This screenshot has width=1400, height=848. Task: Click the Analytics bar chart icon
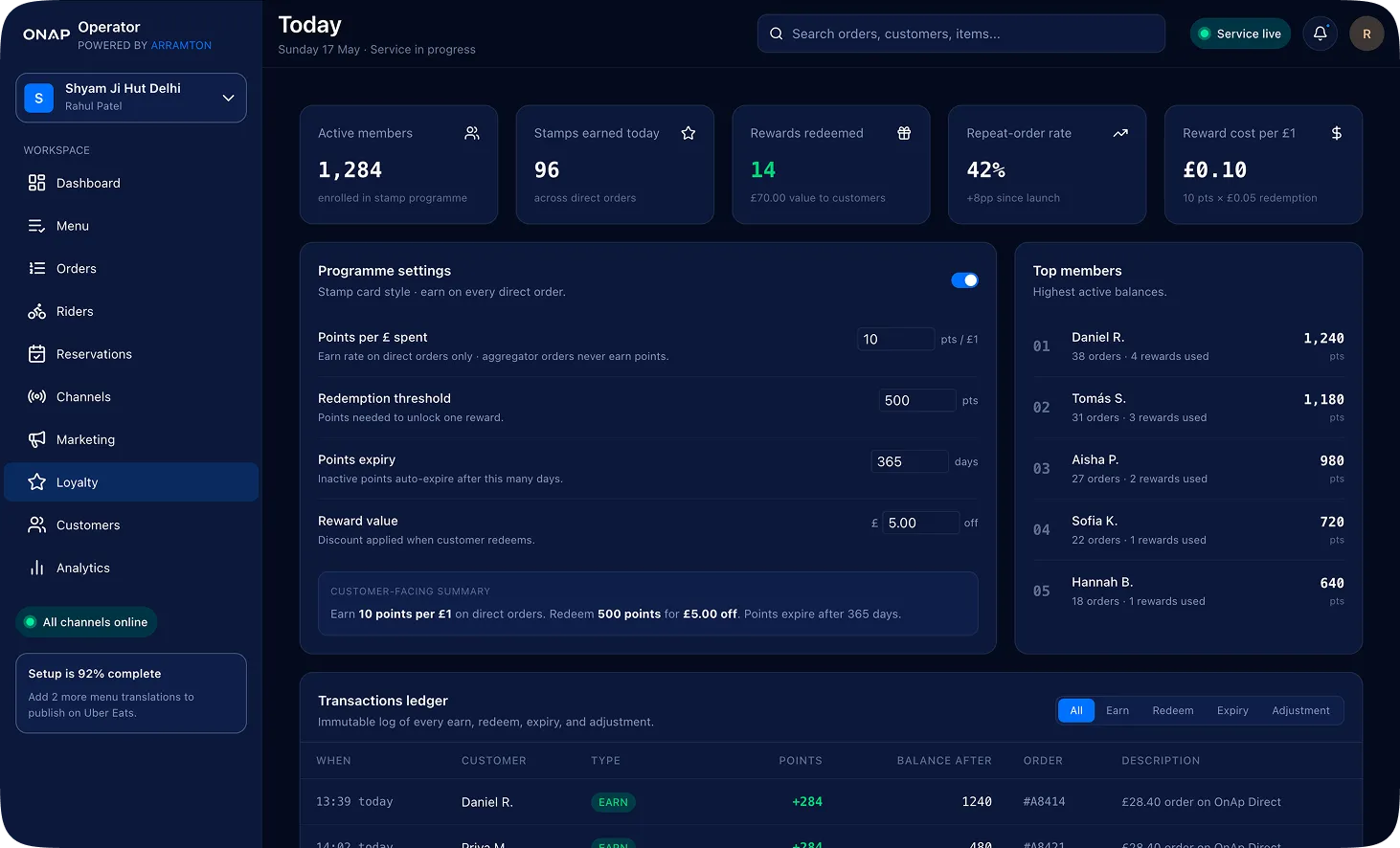tap(36, 568)
